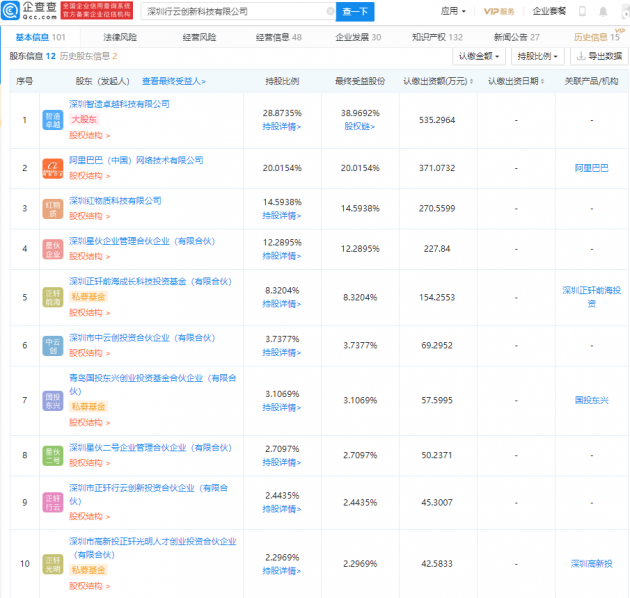Image resolution: width=630 pixels, height=598 pixels.
Task: Click 持股详情 under 14.5938%
Action: pyautogui.click(x=282, y=215)
